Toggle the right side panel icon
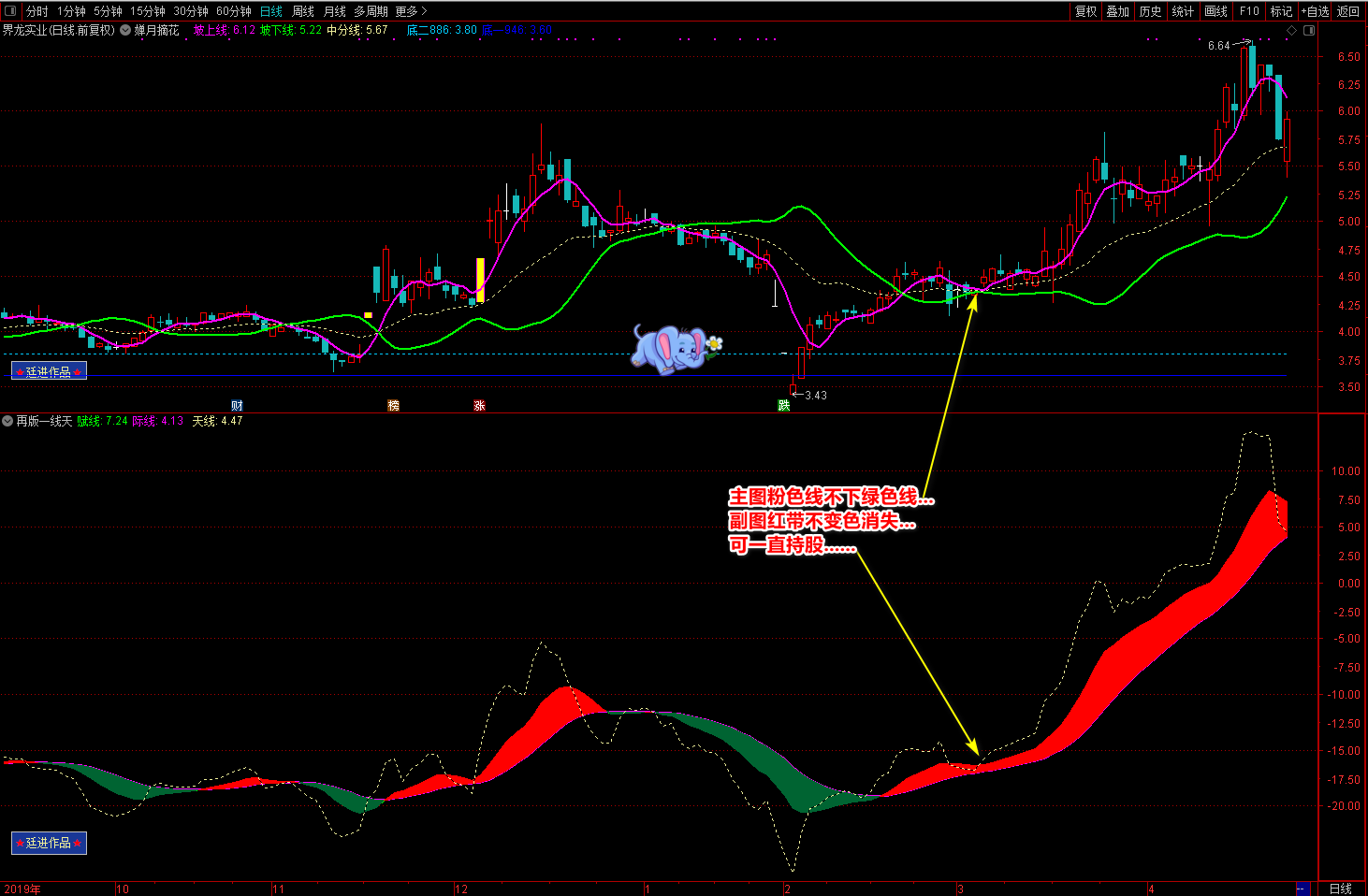This screenshot has height=896, width=1368. (1309, 30)
